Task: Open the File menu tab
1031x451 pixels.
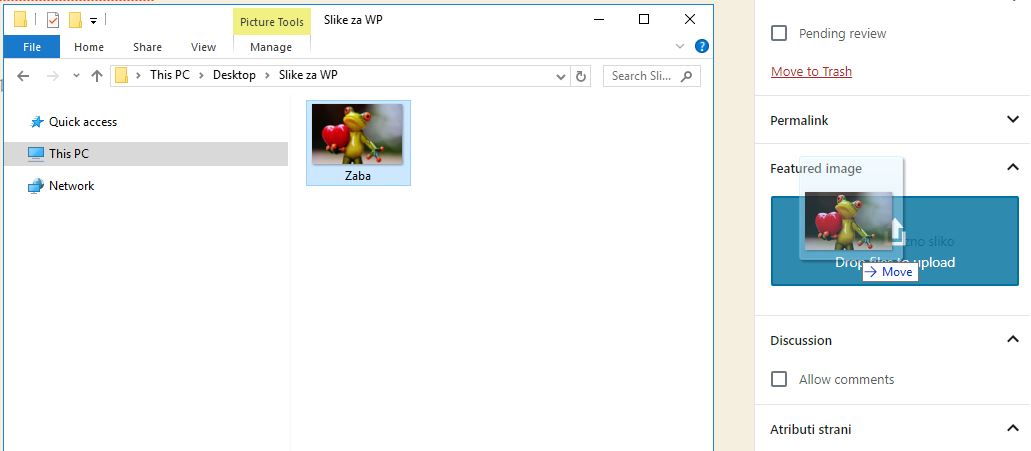Action: (32, 47)
